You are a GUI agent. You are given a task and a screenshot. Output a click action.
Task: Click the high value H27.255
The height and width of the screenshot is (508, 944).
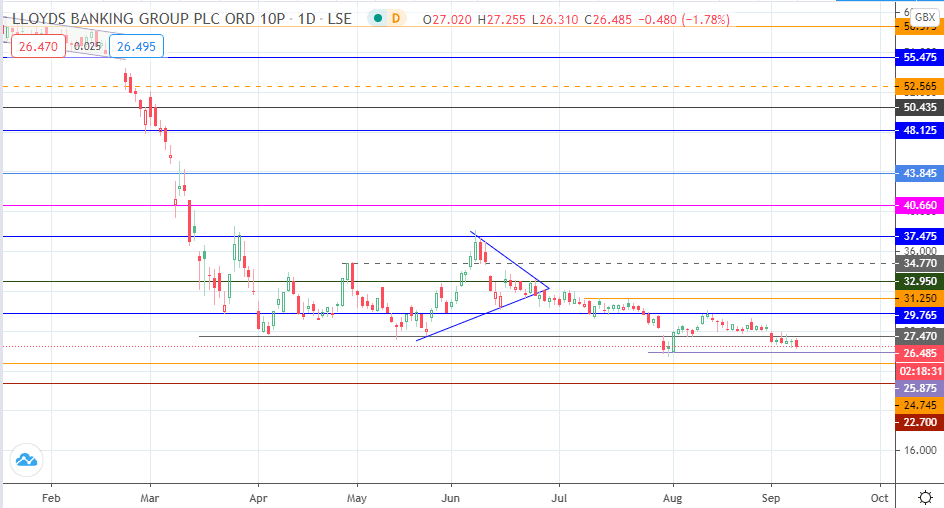[502, 20]
